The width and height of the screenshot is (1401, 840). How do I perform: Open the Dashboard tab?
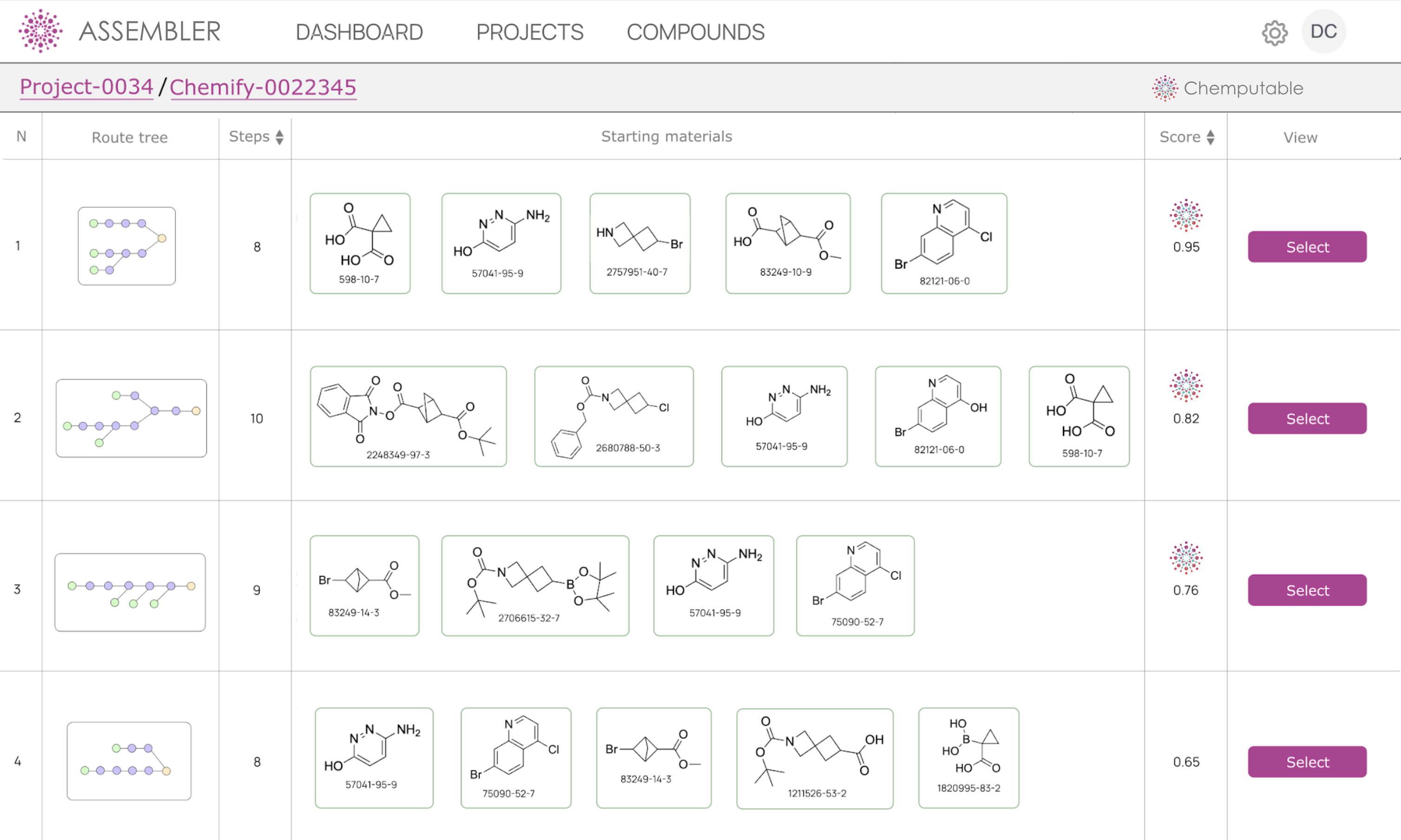pyautogui.click(x=359, y=32)
